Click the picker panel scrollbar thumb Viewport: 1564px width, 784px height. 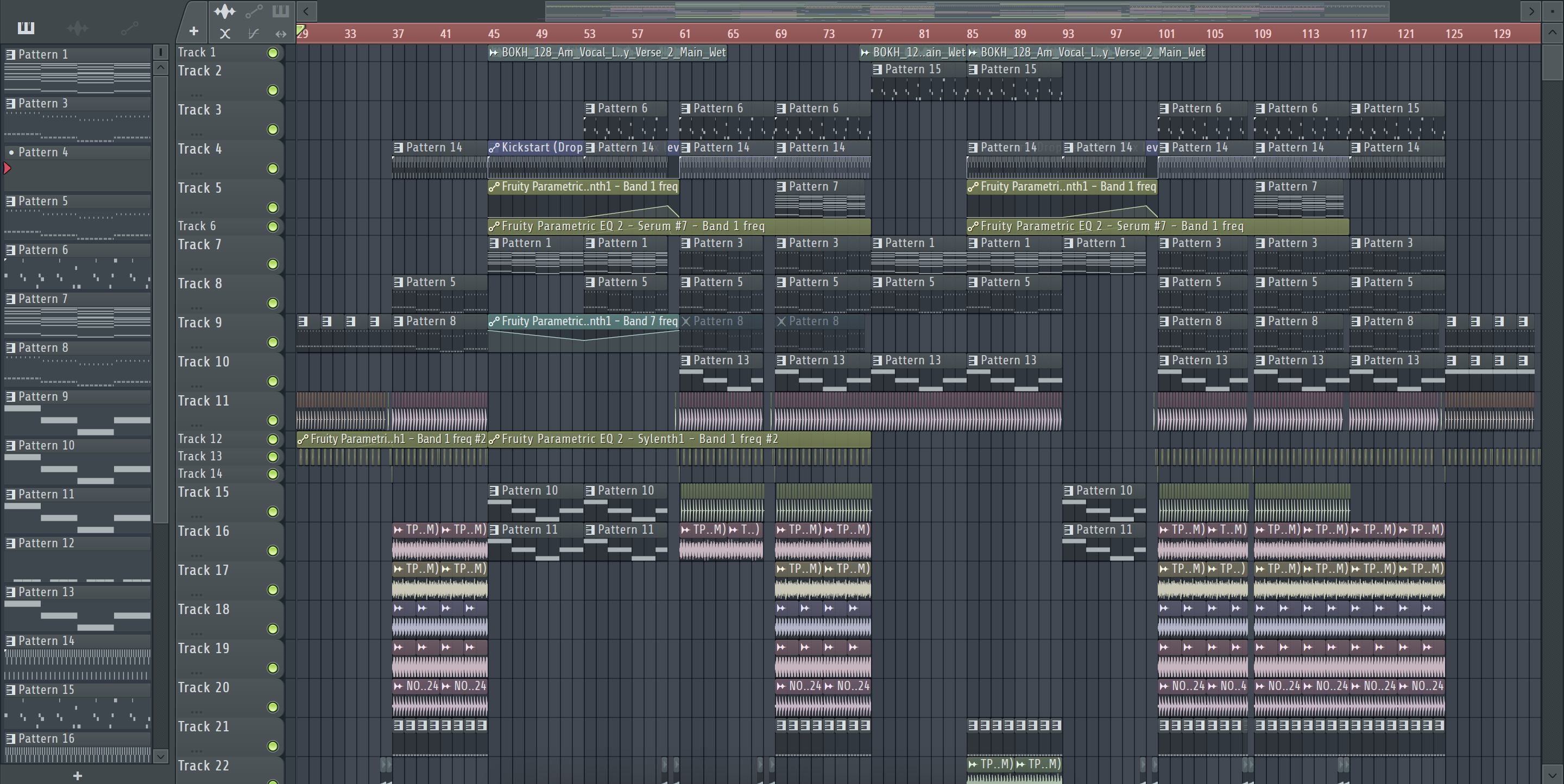(x=161, y=299)
